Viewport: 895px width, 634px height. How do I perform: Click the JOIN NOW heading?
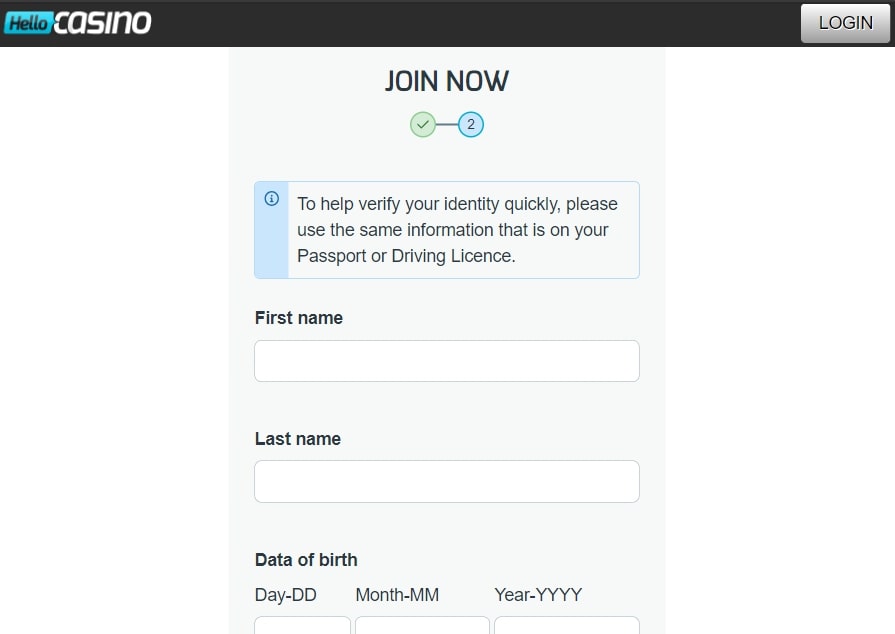click(446, 81)
